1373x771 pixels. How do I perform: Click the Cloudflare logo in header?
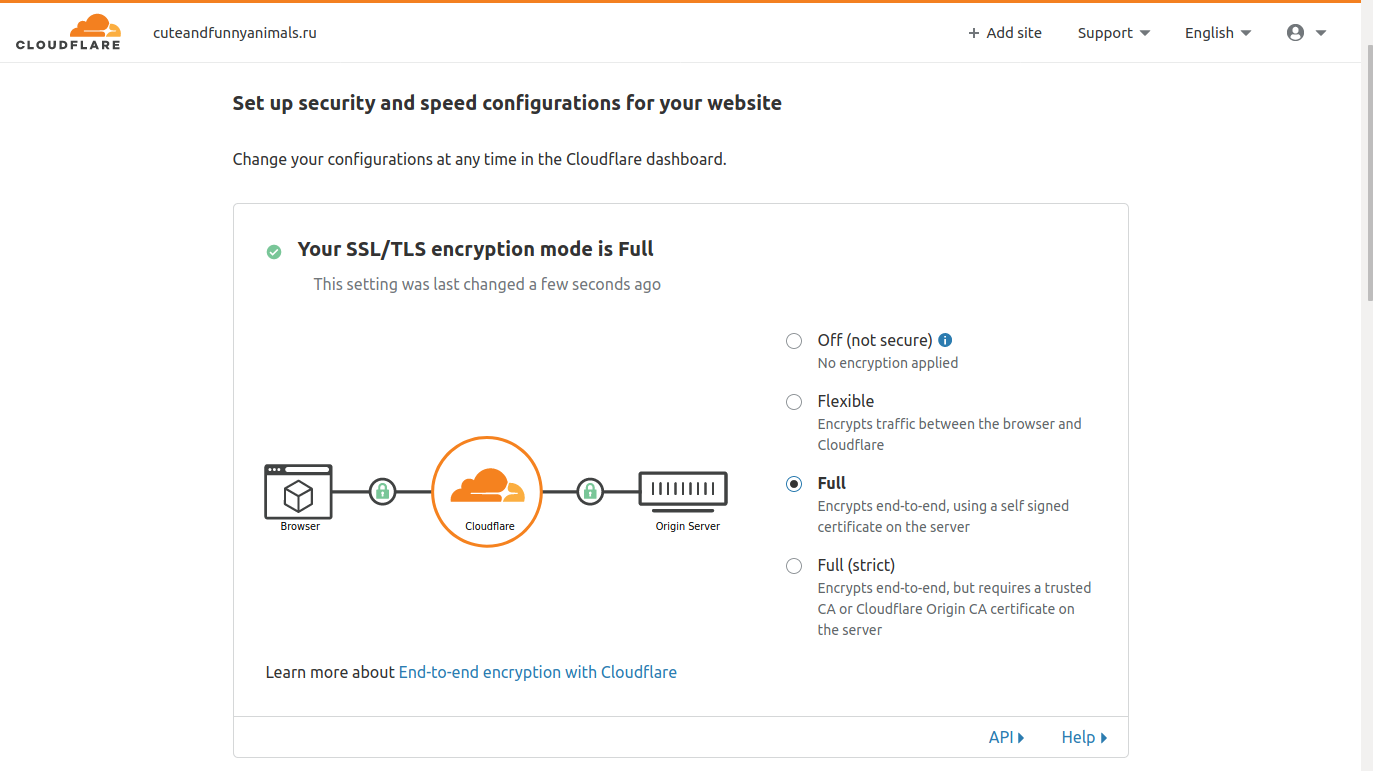[68, 32]
